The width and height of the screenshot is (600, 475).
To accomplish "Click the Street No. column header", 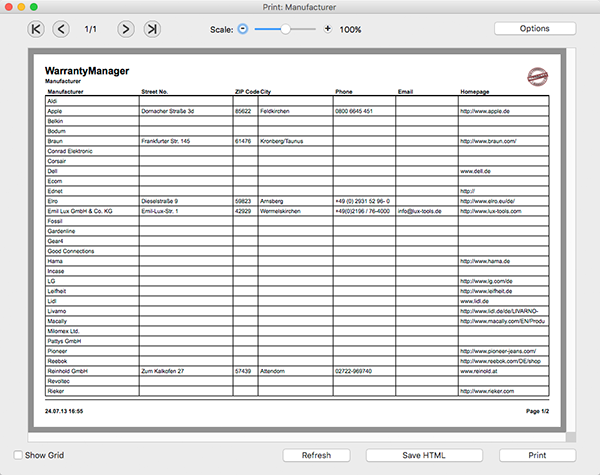I will pyautogui.click(x=155, y=91).
